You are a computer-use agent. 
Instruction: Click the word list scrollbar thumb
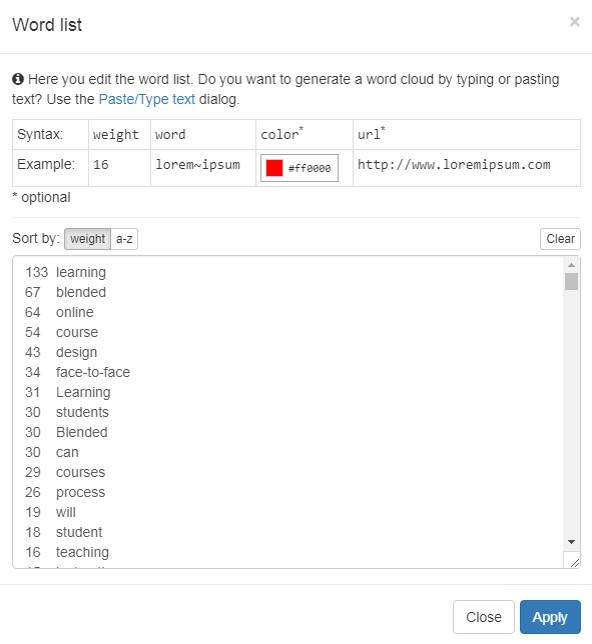coord(571,282)
